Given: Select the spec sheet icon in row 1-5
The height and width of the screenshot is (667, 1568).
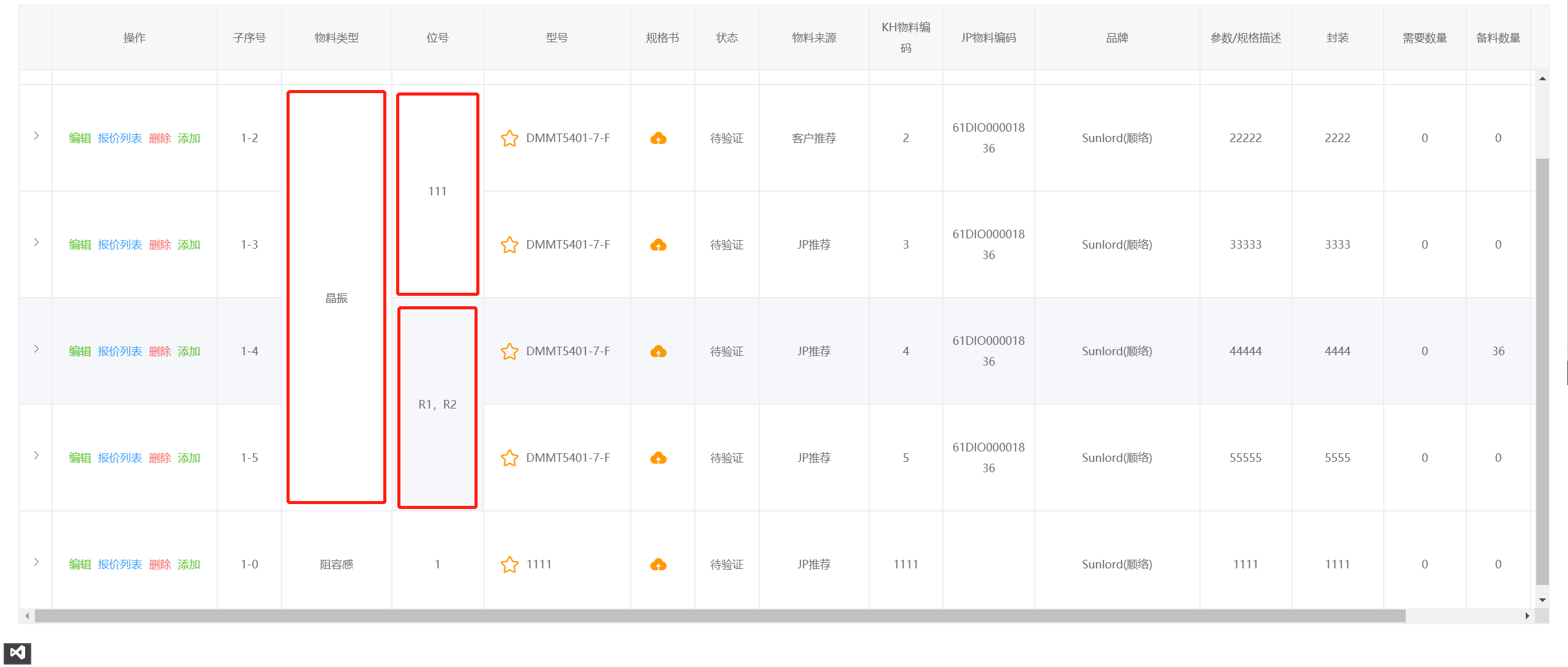Looking at the screenshot, I should coord(658,458).
